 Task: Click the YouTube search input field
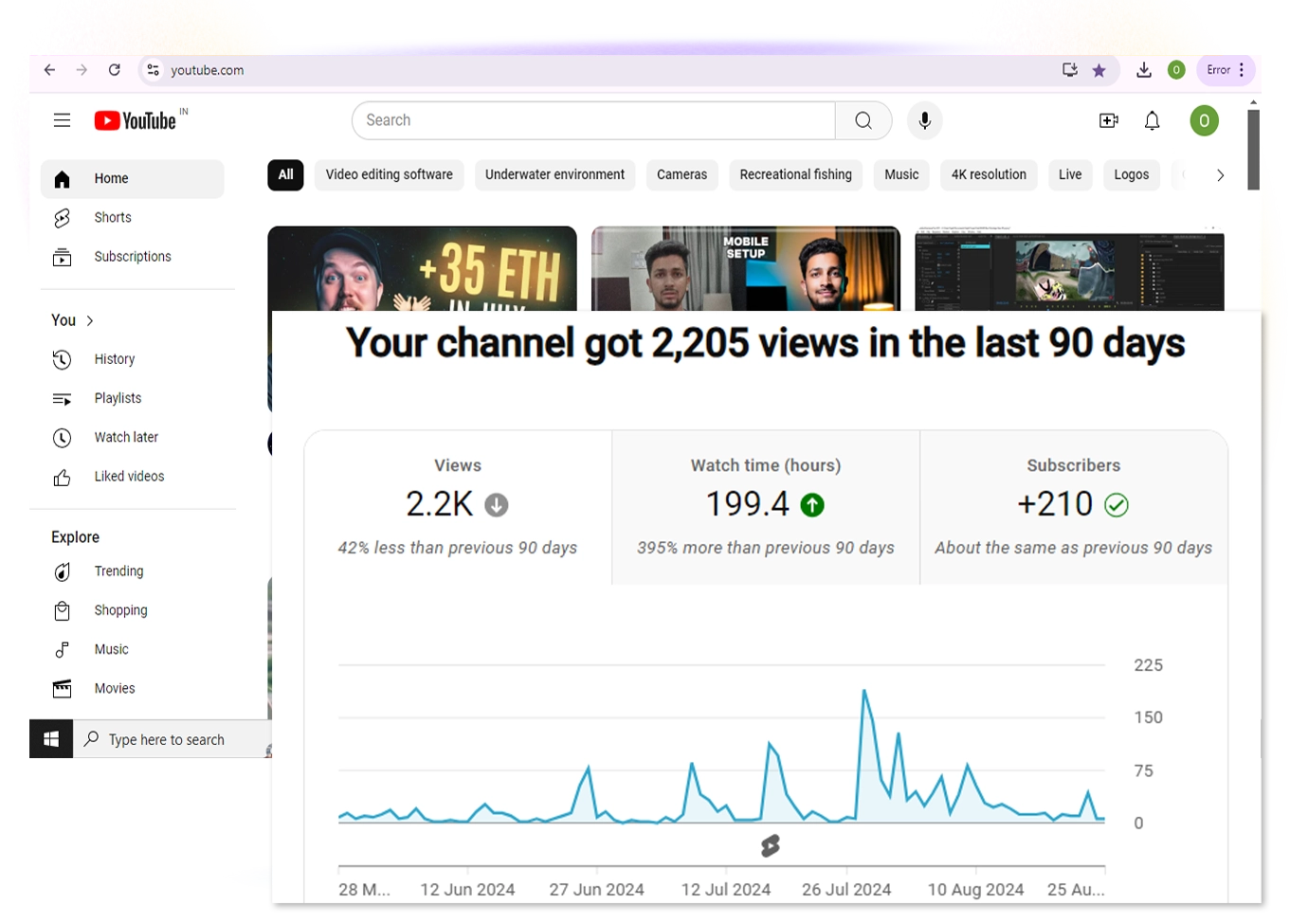tap(592, 120)
